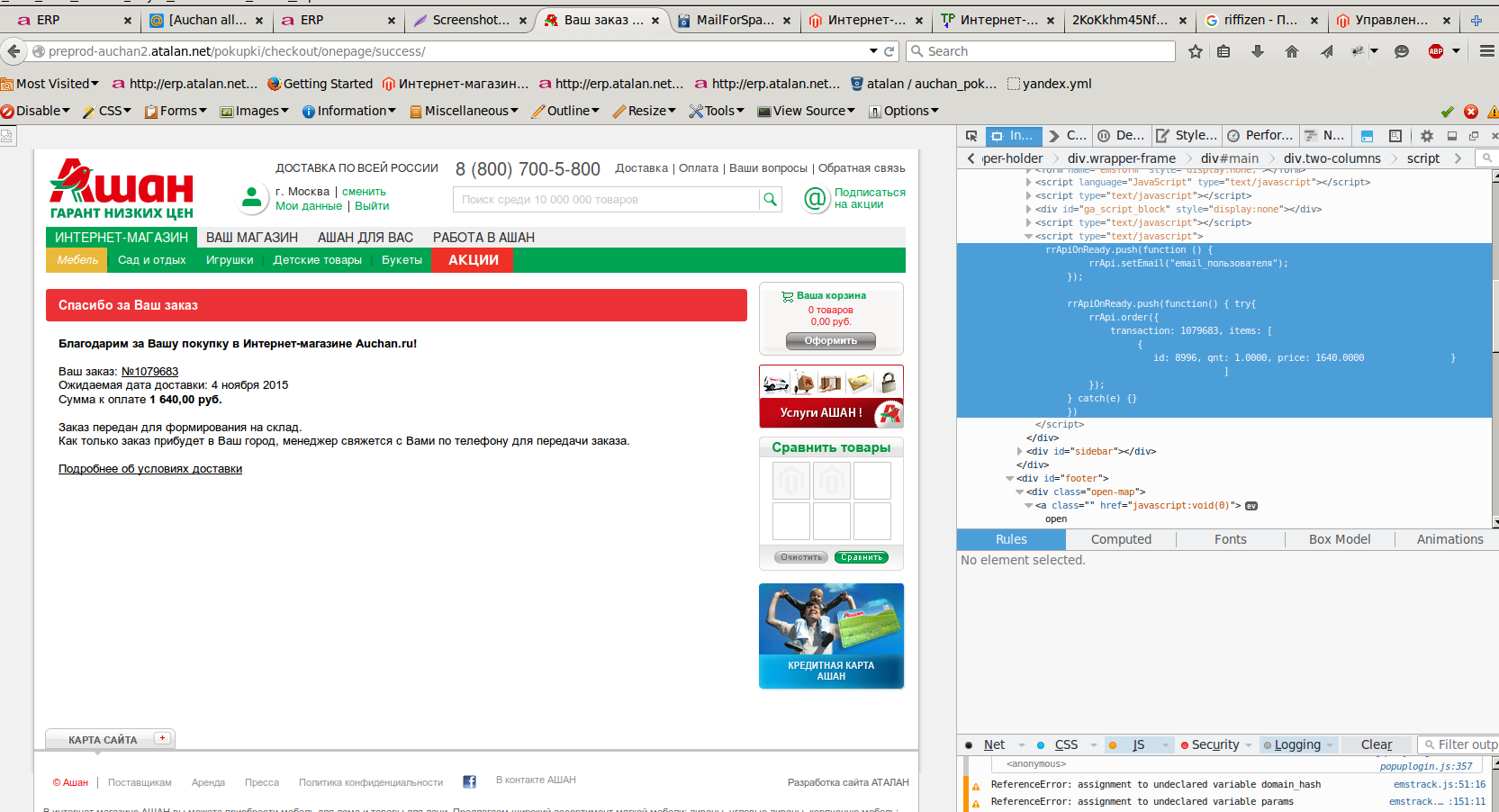The image size is (1499, 812).
Task: Collapse the div id="footer" node
Action: point(1010,478)
